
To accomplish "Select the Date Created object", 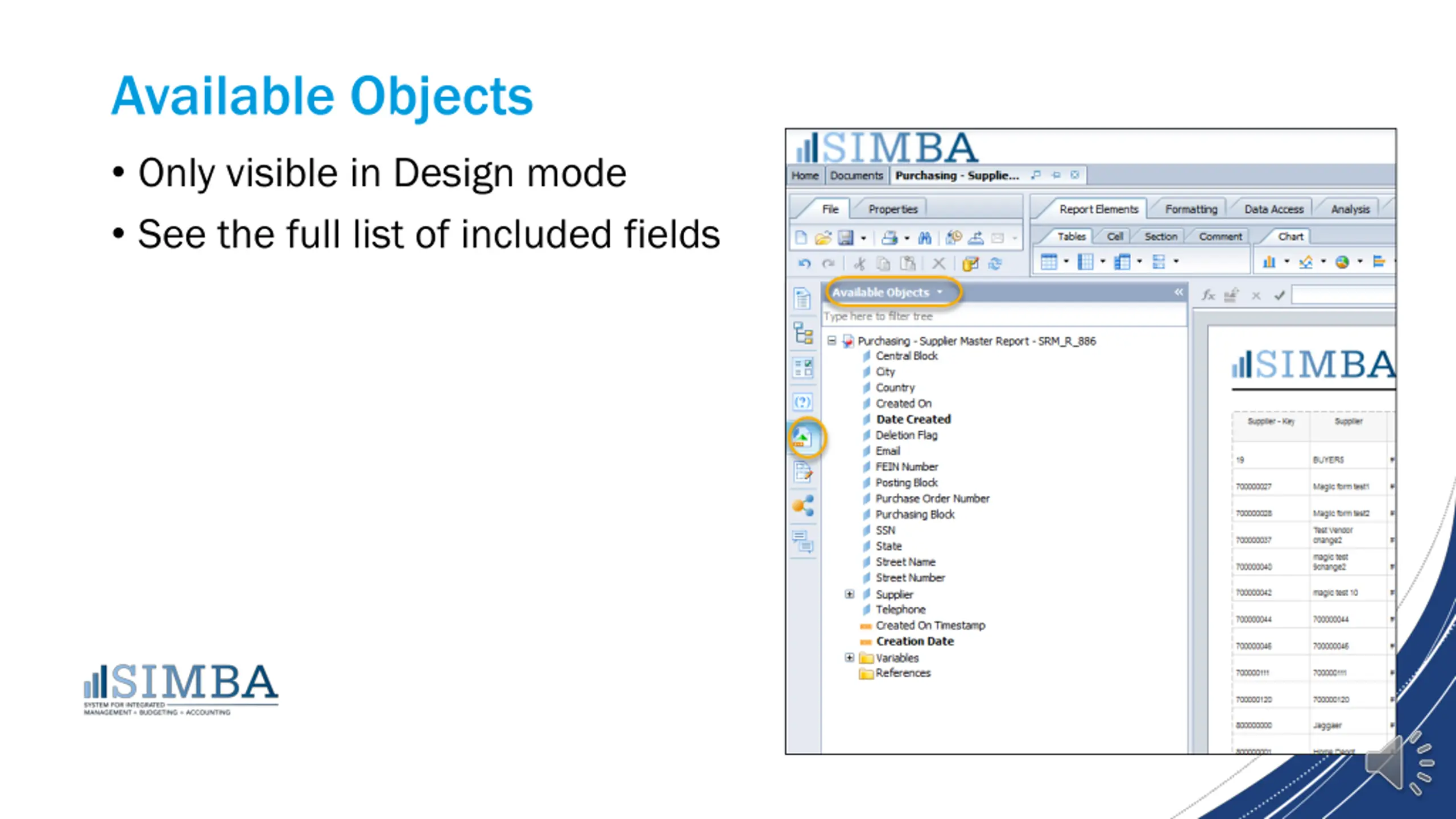I will coord(913,419).
